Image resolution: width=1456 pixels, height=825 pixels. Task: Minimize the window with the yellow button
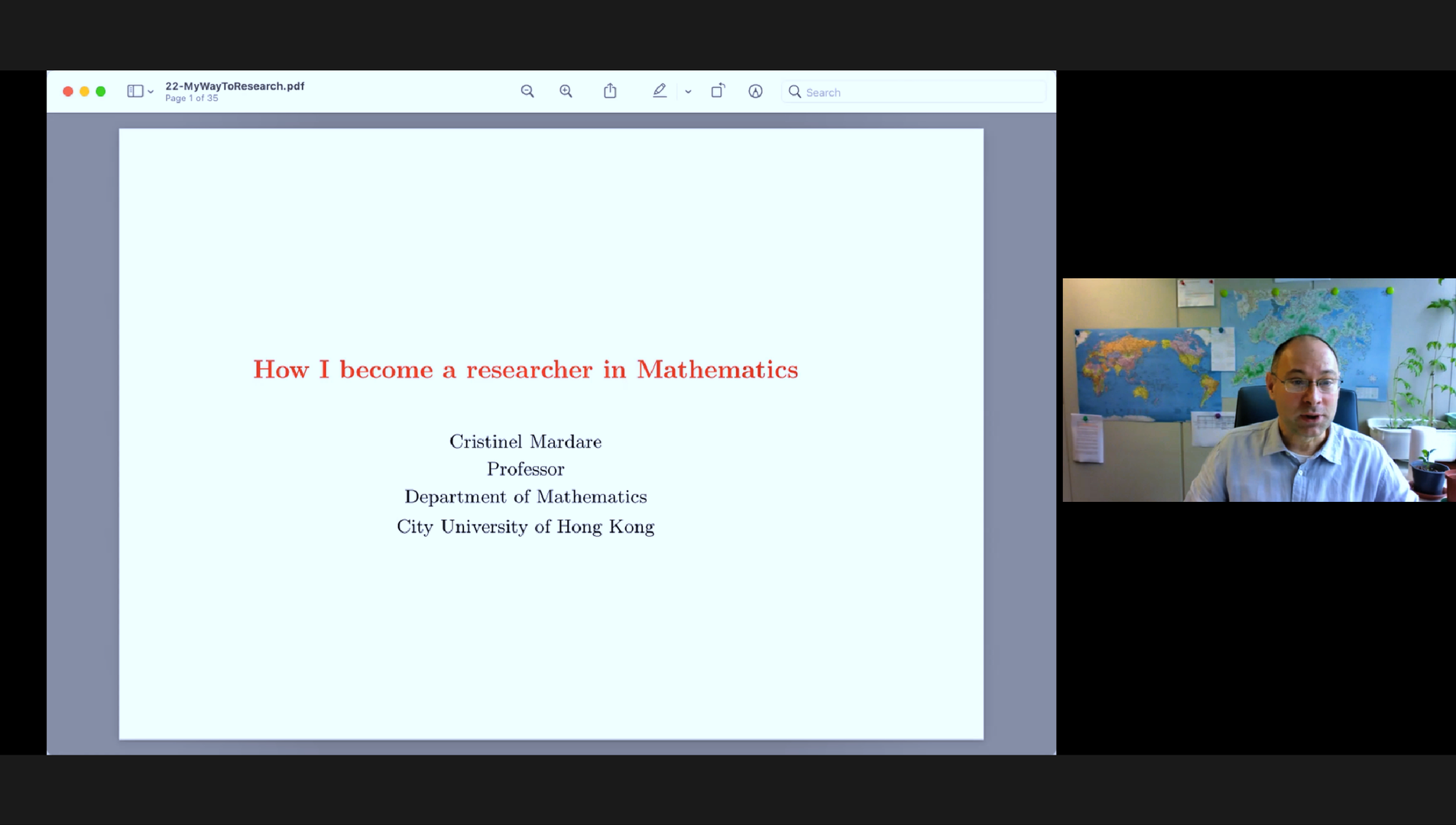(84, 91)
